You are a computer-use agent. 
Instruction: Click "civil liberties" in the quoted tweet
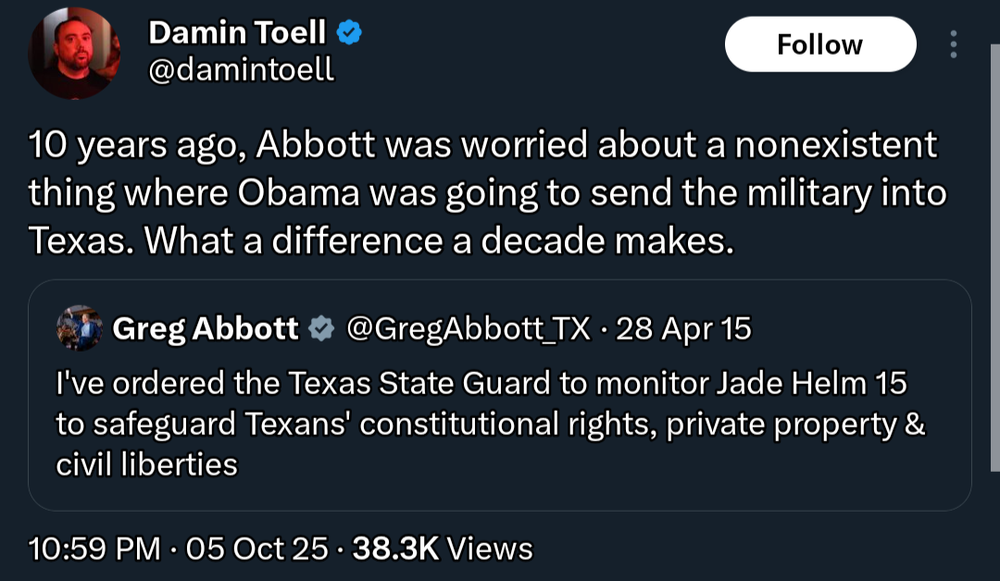click(x=146, y=464)
